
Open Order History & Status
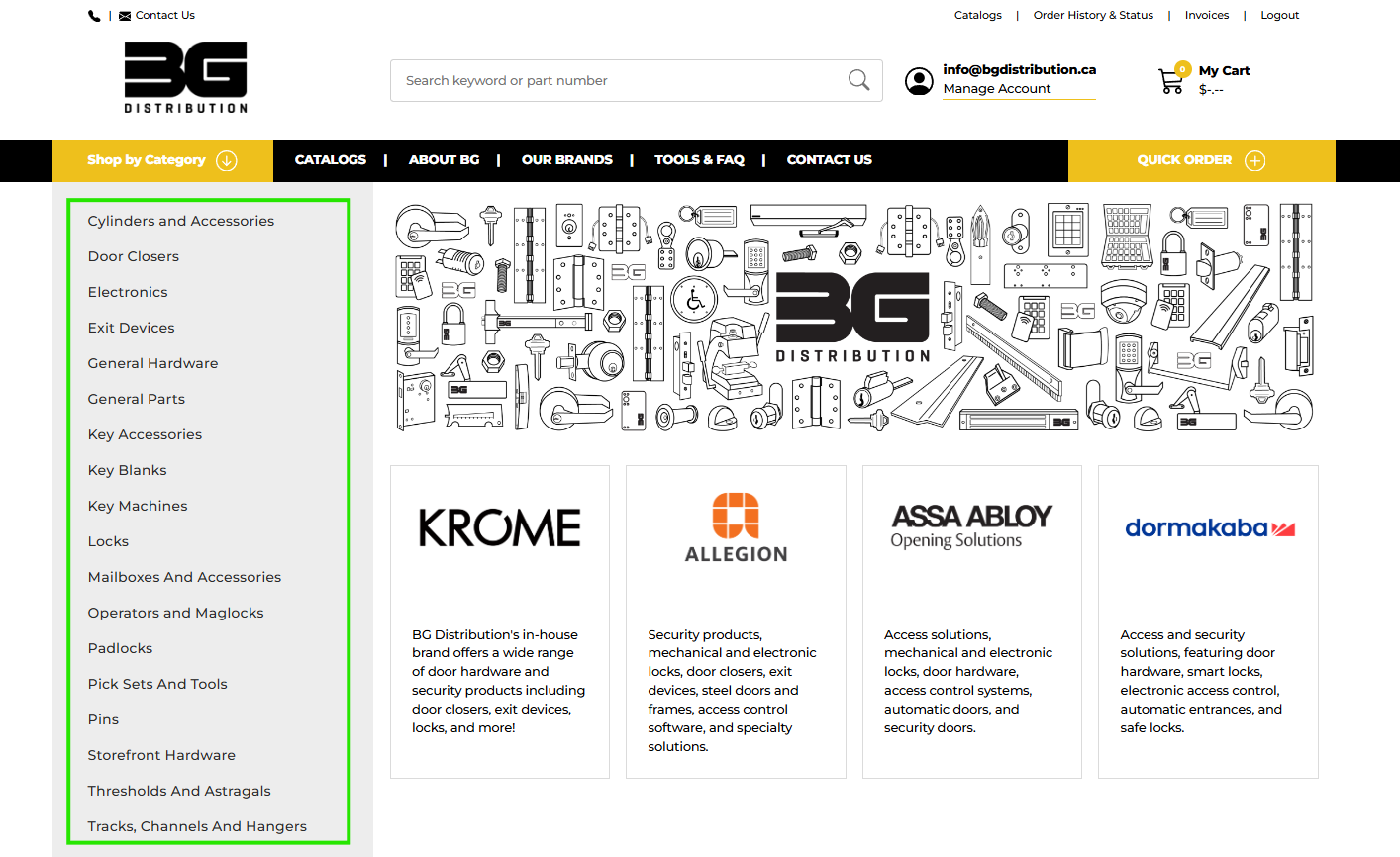click(1093, 16)
